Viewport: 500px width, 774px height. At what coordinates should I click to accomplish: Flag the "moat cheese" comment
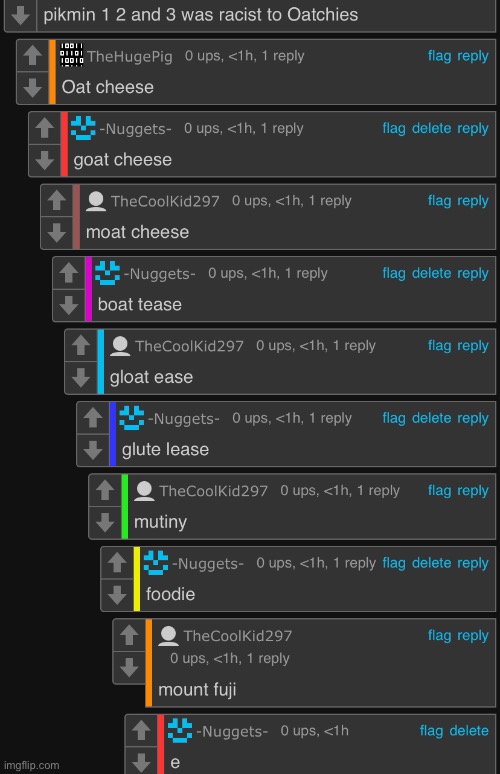[x=439, y=201]
